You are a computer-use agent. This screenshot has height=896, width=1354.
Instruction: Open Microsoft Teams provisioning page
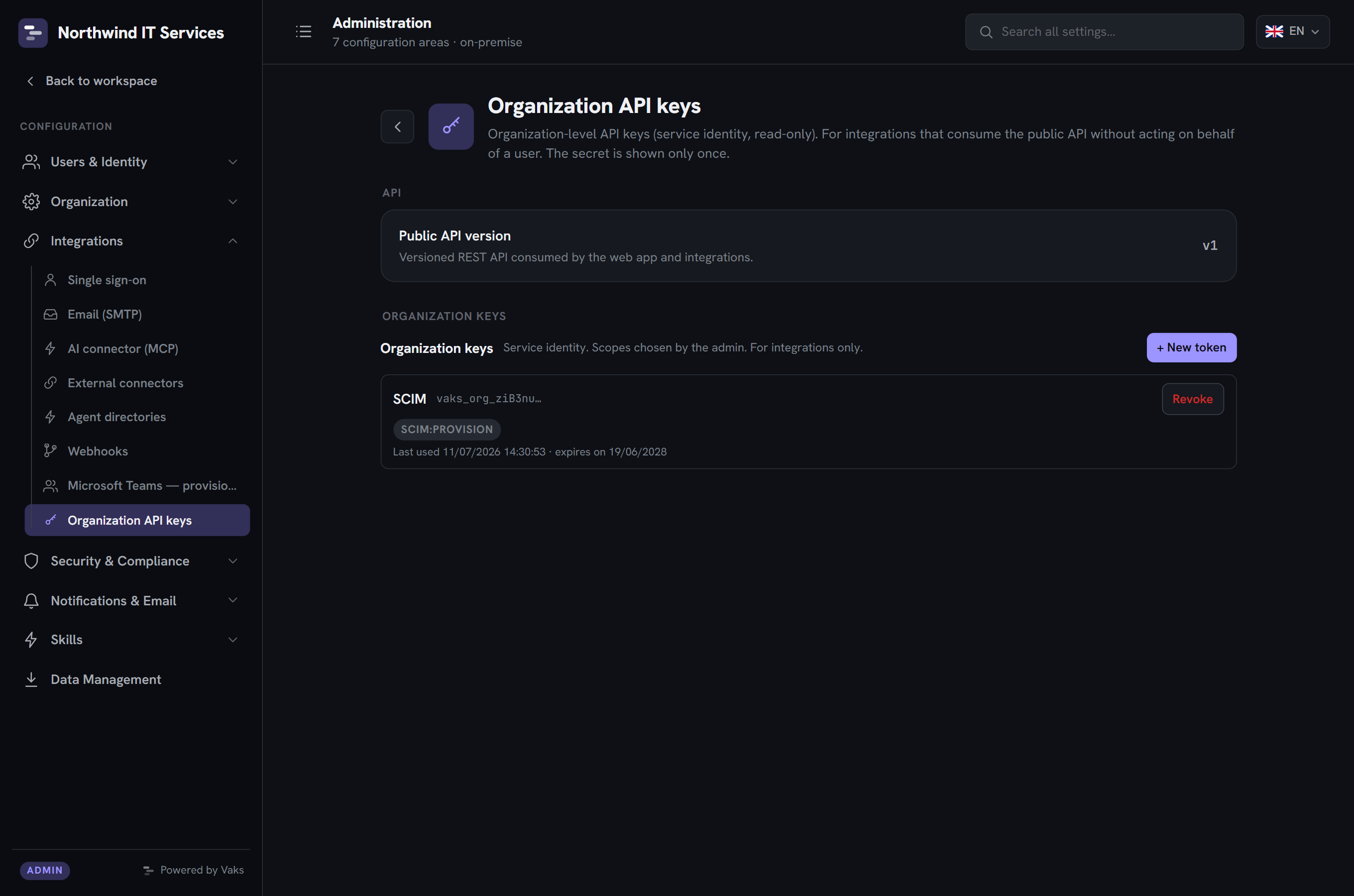(x=137, y=486)
